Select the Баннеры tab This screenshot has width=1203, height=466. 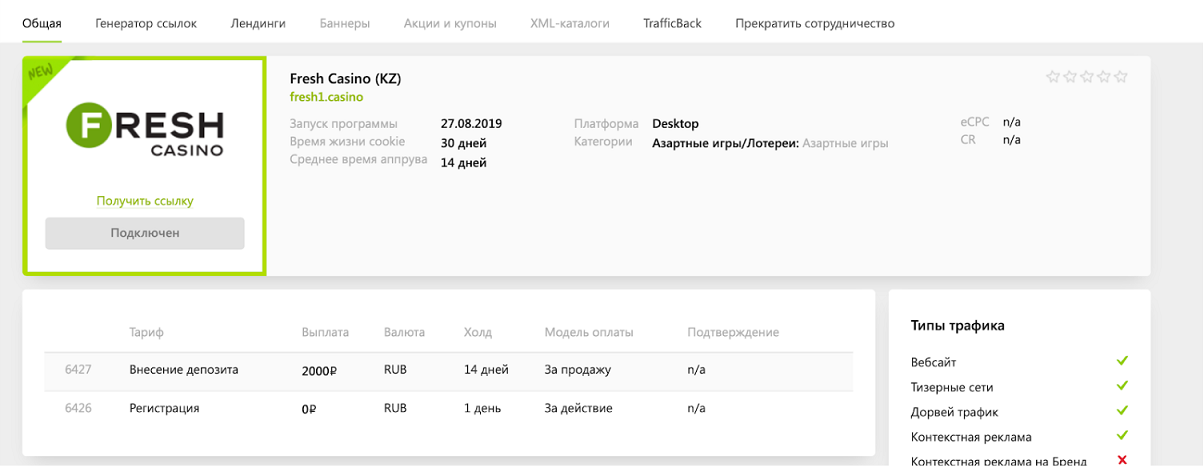(345, 23)
